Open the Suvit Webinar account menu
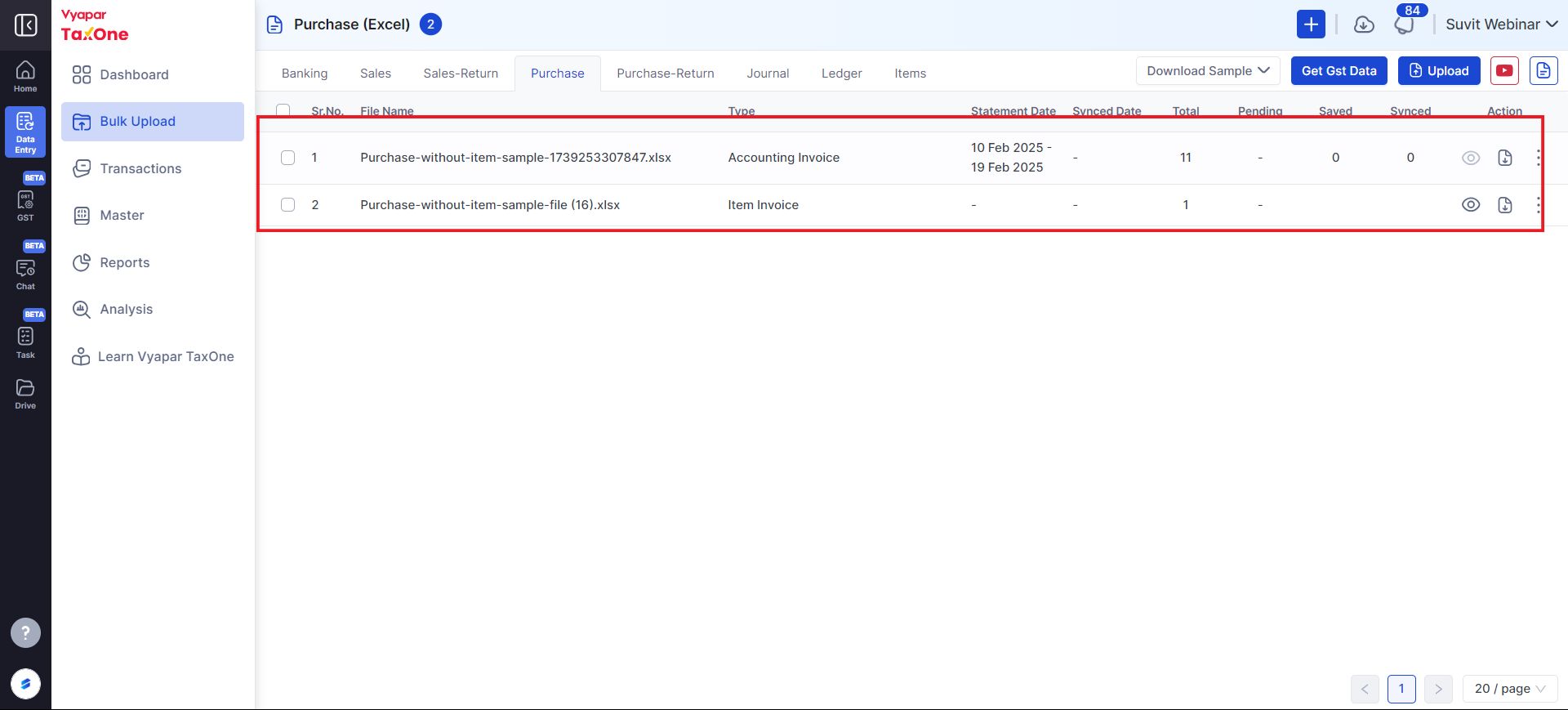The height and width of the screenshot is (710, 1568). click(1502, 25)
